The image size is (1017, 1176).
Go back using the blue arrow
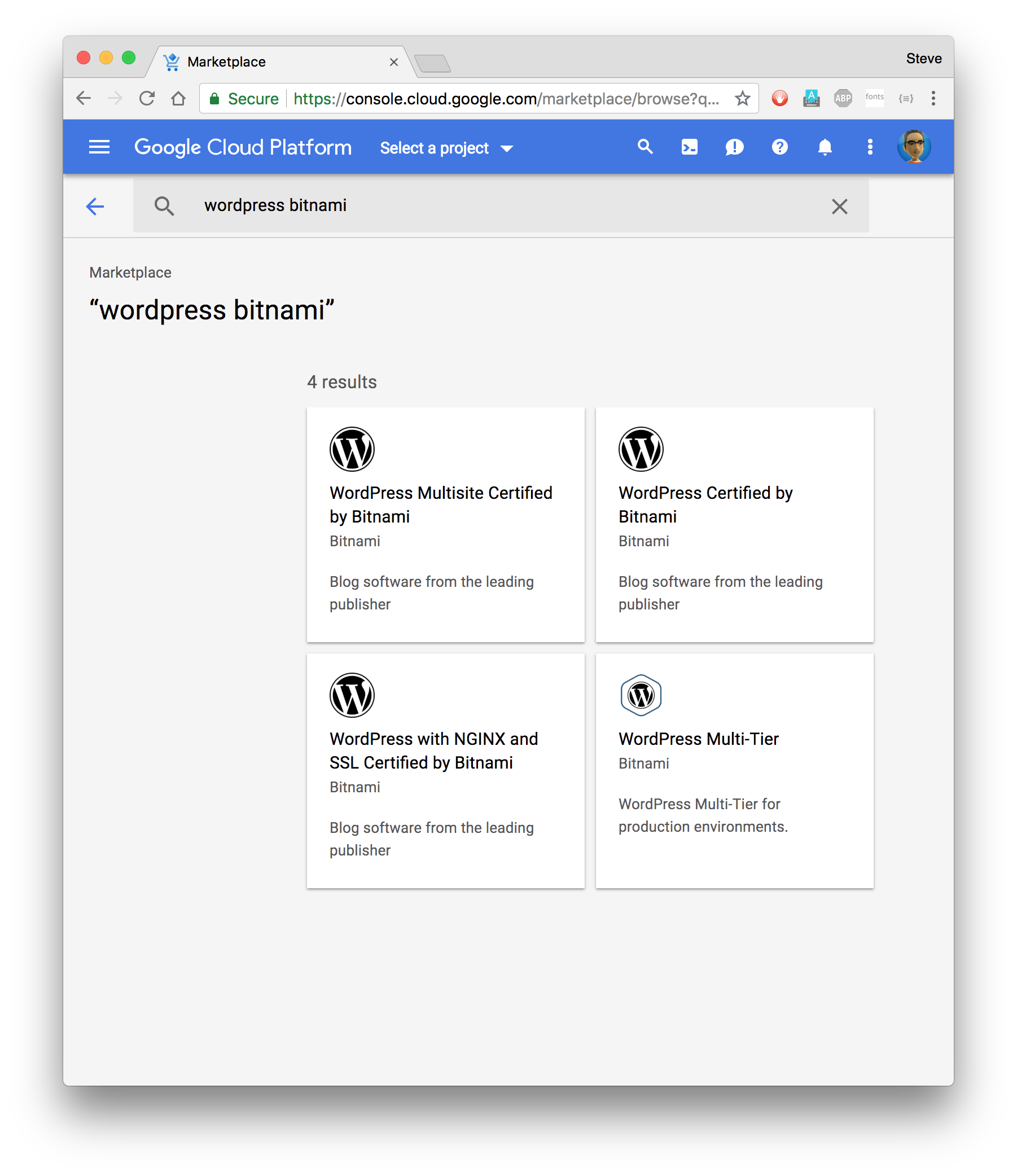coord(95,206)
